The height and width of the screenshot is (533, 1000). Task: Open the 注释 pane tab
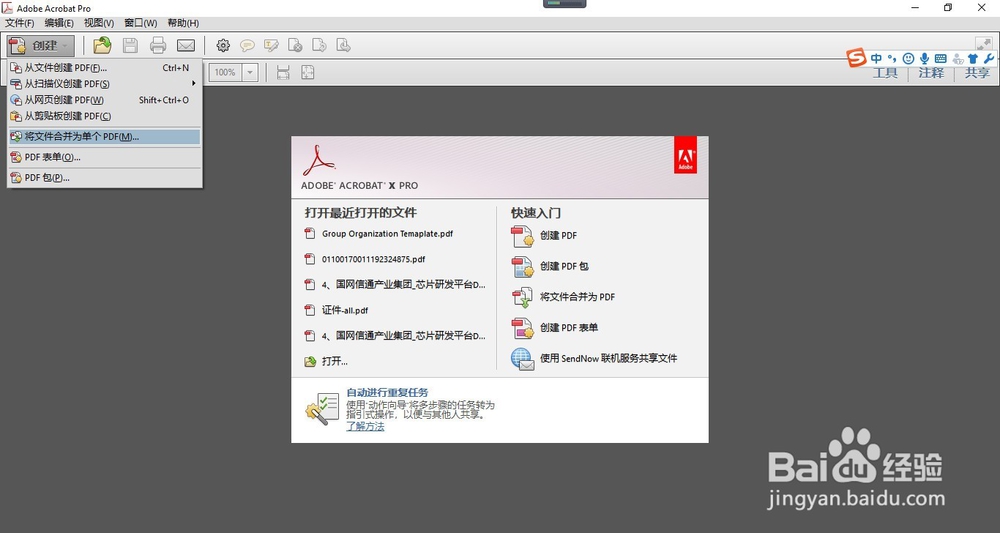click(931, 73)
